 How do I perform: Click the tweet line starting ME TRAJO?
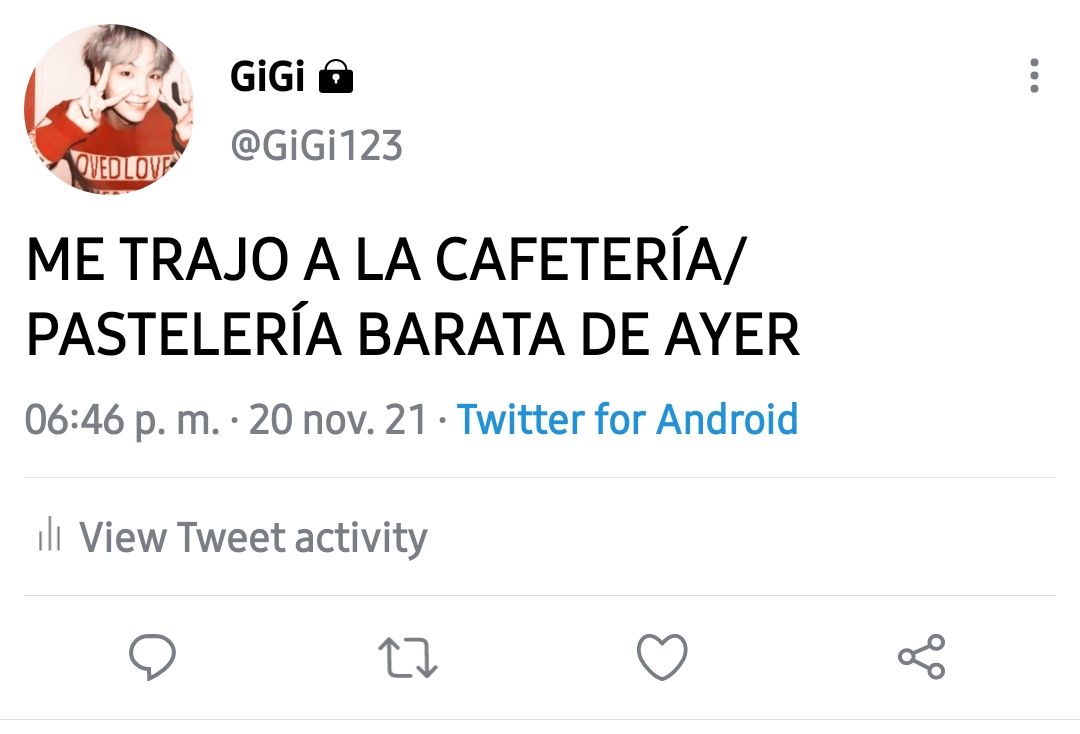pos(386,259)
